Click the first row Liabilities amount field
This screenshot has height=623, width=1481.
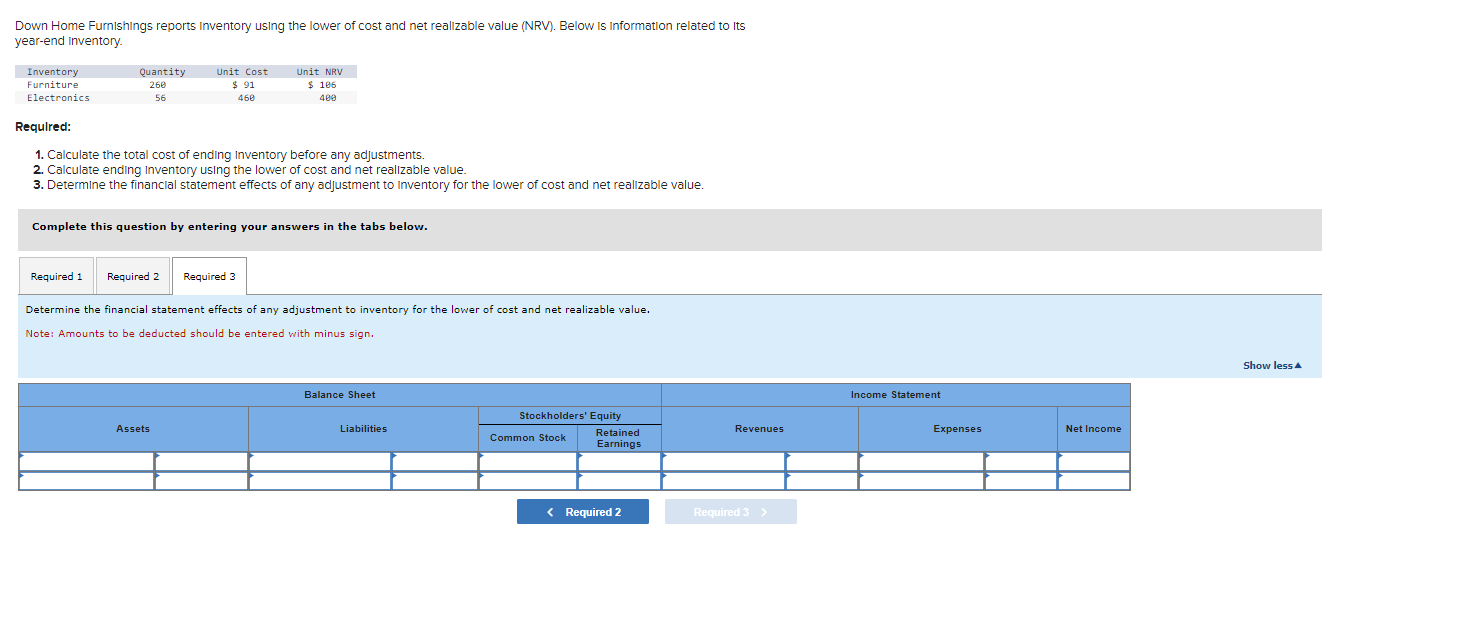coord(435,462)
